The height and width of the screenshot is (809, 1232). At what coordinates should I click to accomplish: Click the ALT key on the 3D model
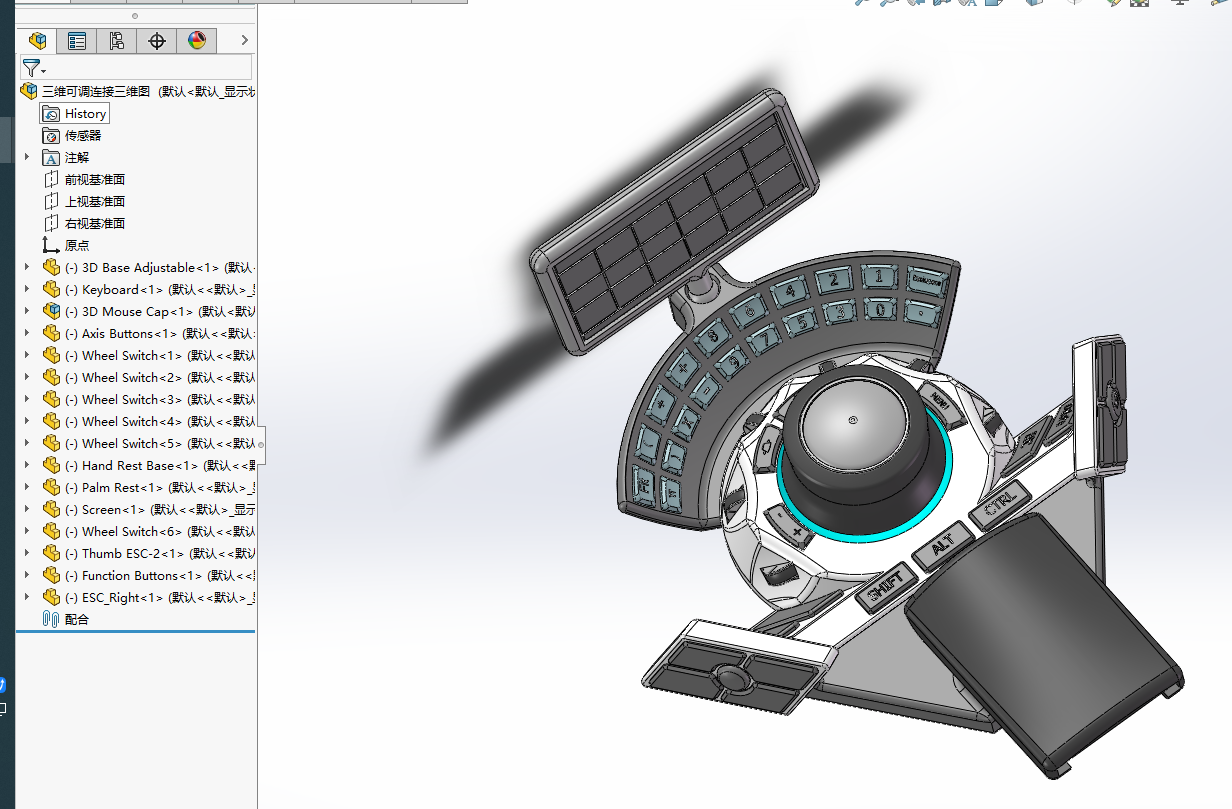pos(942,547)
